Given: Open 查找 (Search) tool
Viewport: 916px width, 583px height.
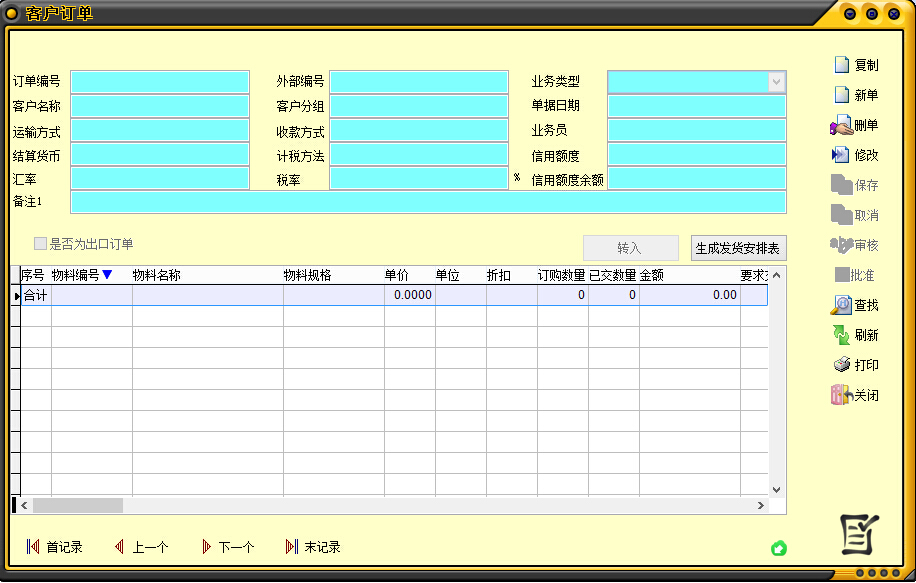Looking at the screenshot, I should click(x=842, y=305).
